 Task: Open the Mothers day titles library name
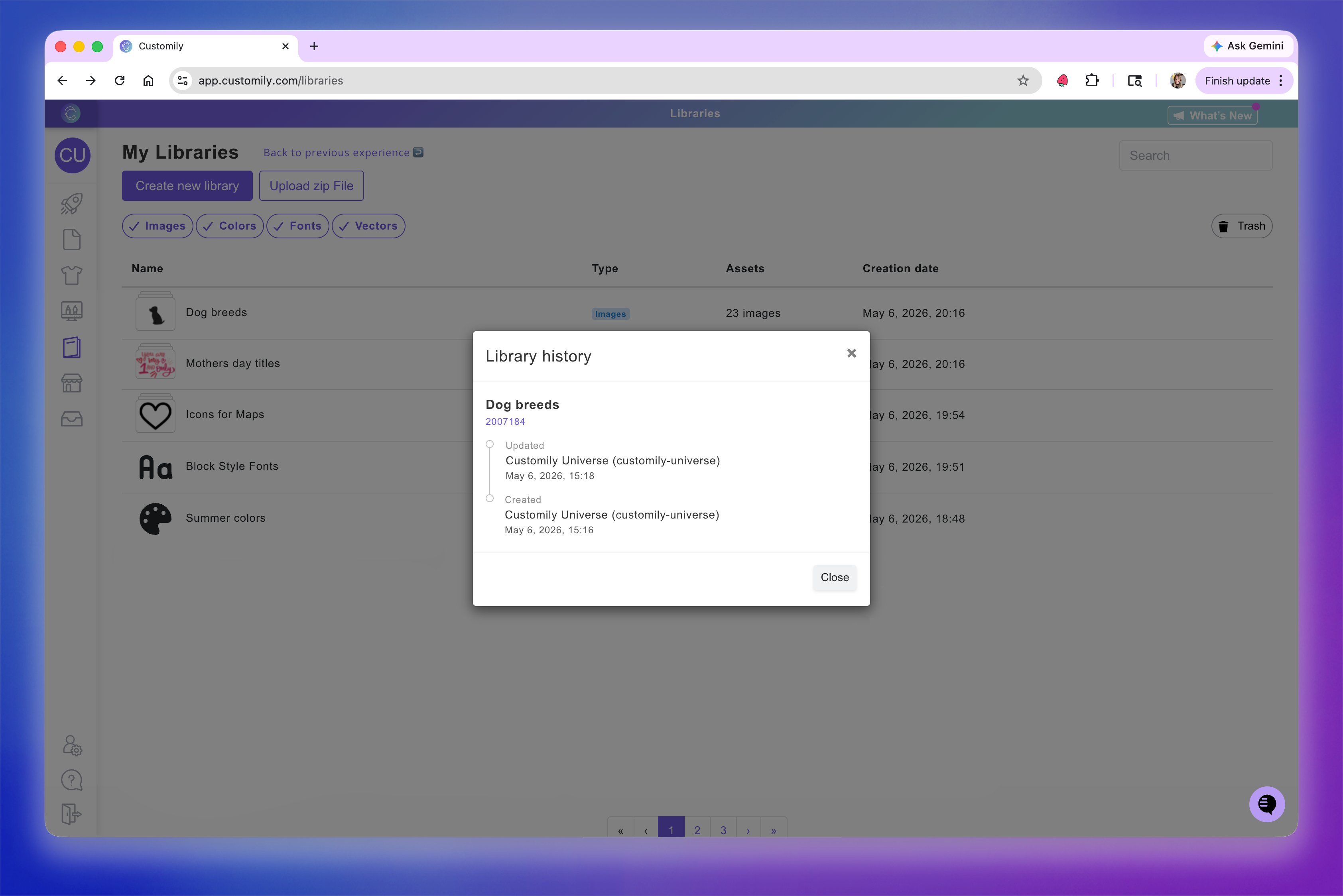pyautogui.click(x=233, y=364)
